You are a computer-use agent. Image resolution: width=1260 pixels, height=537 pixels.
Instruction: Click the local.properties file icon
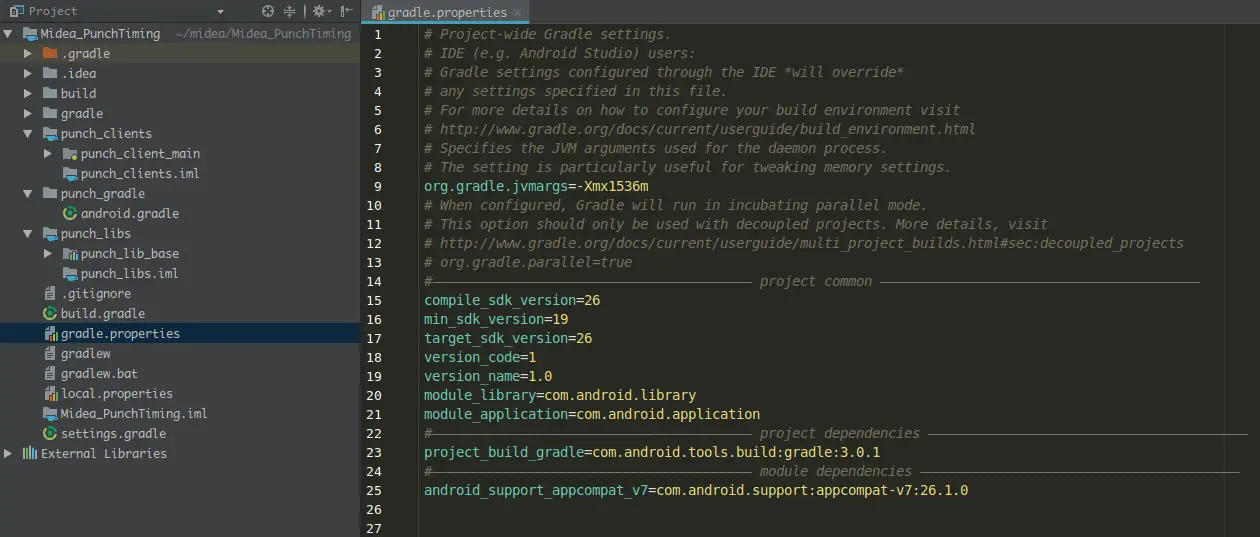pyautogui.click(x=50, y=393)
